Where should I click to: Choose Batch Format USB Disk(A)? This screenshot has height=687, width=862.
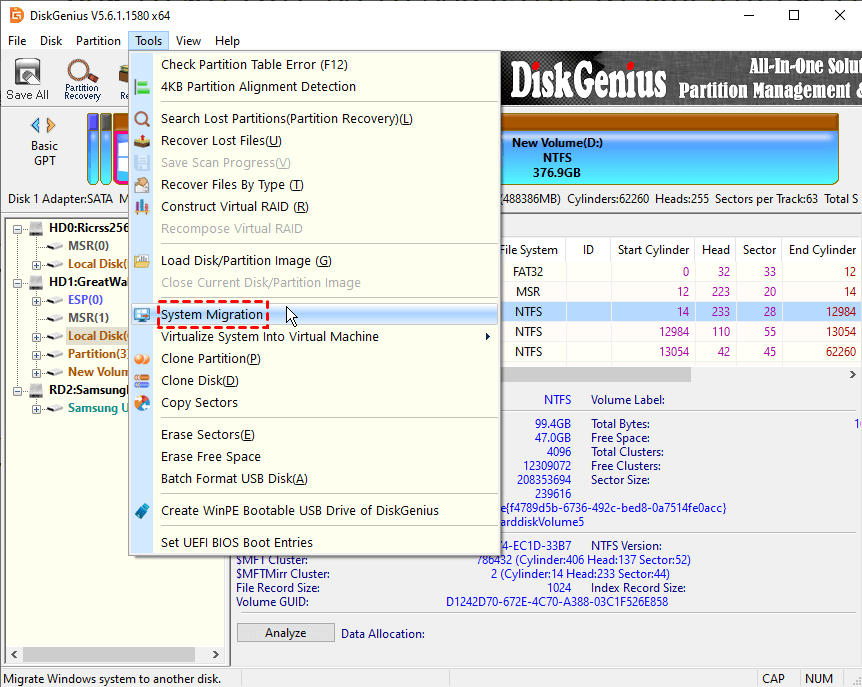[314, 479]
